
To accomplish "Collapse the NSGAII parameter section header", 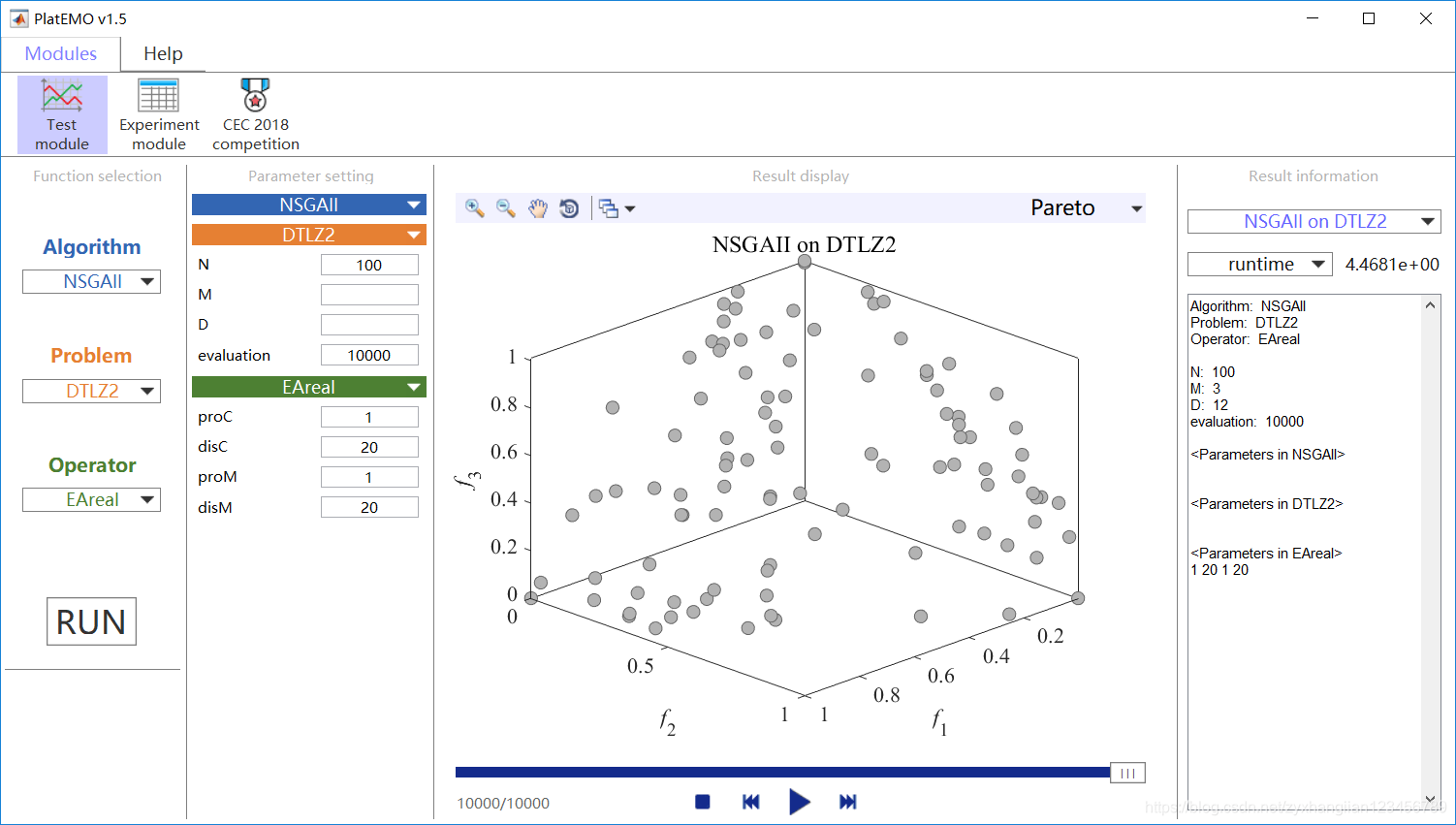I will click(x=308, y=205).
